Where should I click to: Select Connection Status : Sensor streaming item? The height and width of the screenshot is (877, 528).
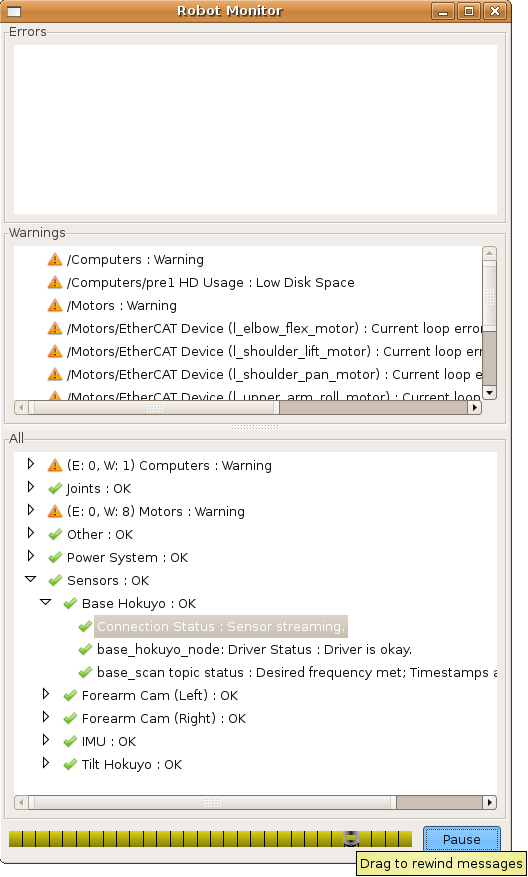click(x=221, y=626)
